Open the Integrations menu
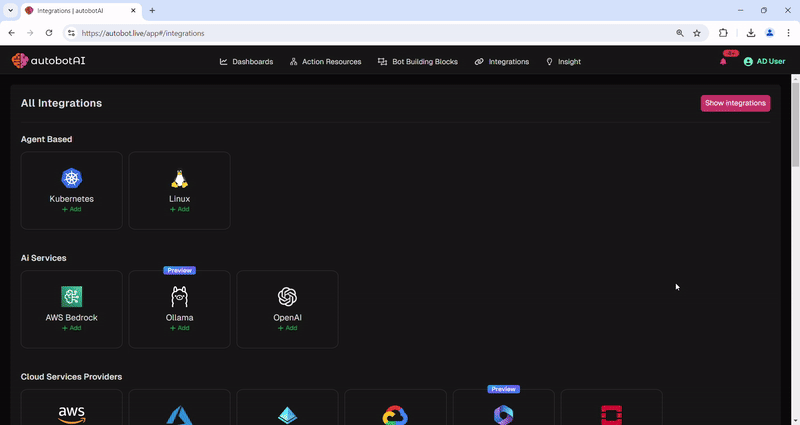Image resolution: width=800 pixels, height=425 pixels. pos(502,62)
